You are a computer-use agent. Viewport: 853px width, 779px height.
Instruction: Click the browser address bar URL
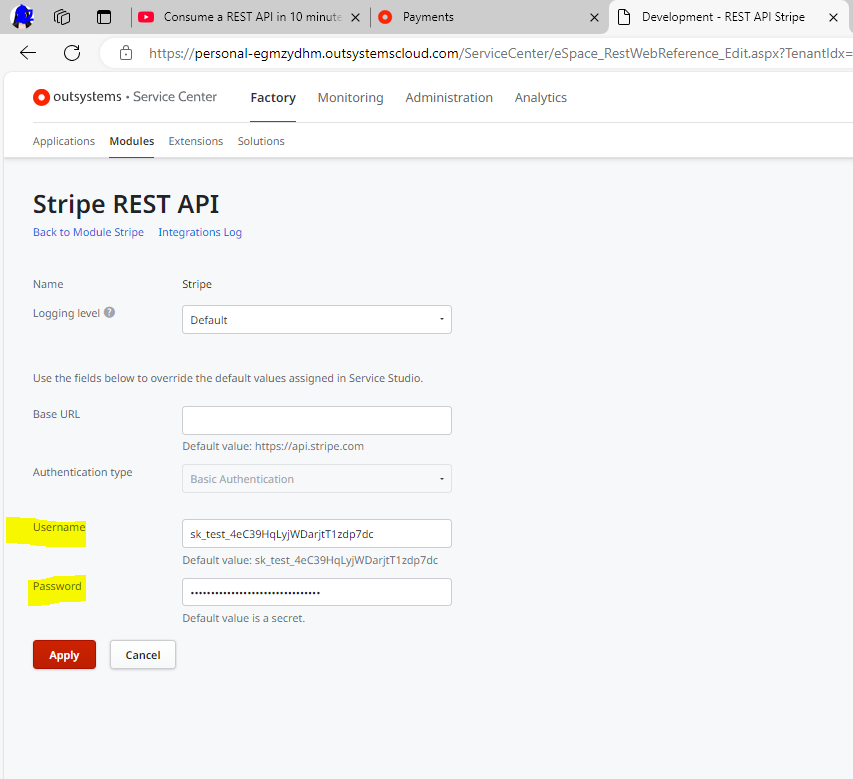(x=500, y=53)
